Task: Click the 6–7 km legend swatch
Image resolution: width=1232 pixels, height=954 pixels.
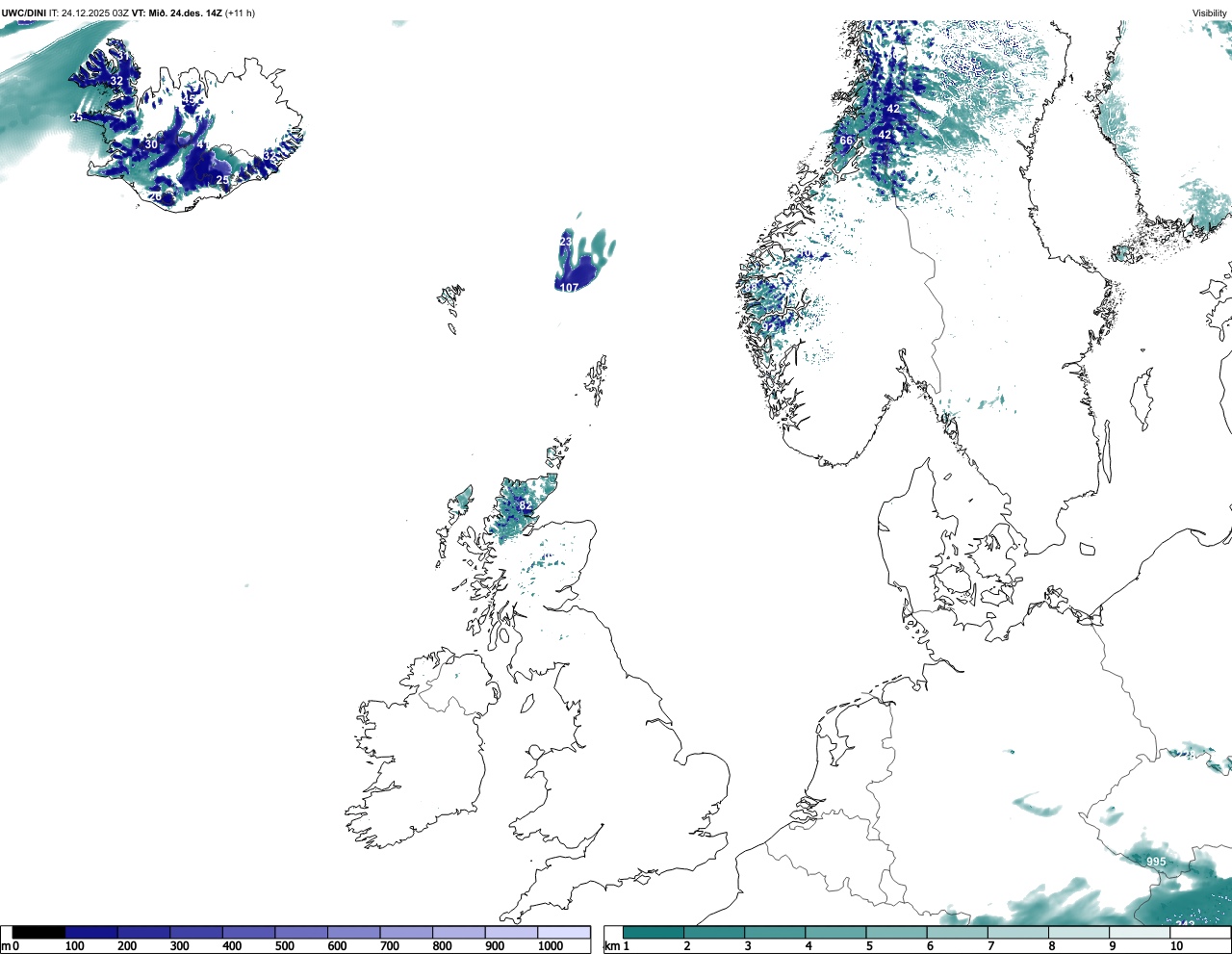Action: (x=957, y=932)
